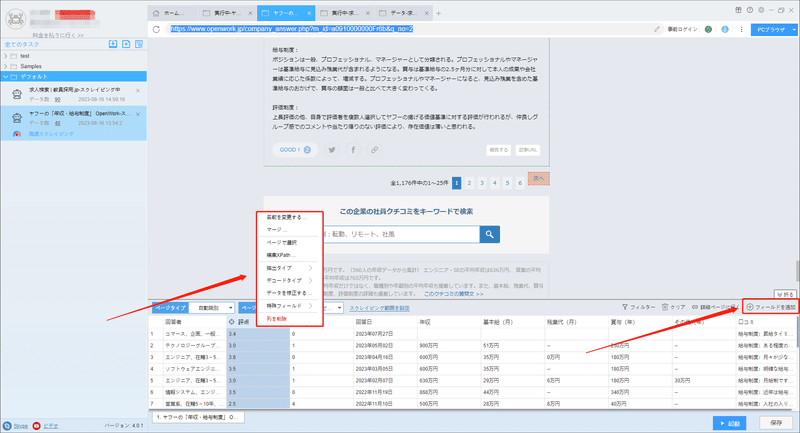Choose 名前を変更する in context menu
800x433 pixels.
289,217
